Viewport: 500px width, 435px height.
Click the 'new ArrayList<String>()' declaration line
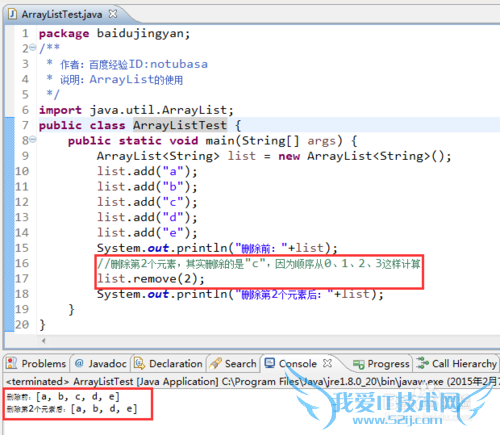tap(274, 156)
